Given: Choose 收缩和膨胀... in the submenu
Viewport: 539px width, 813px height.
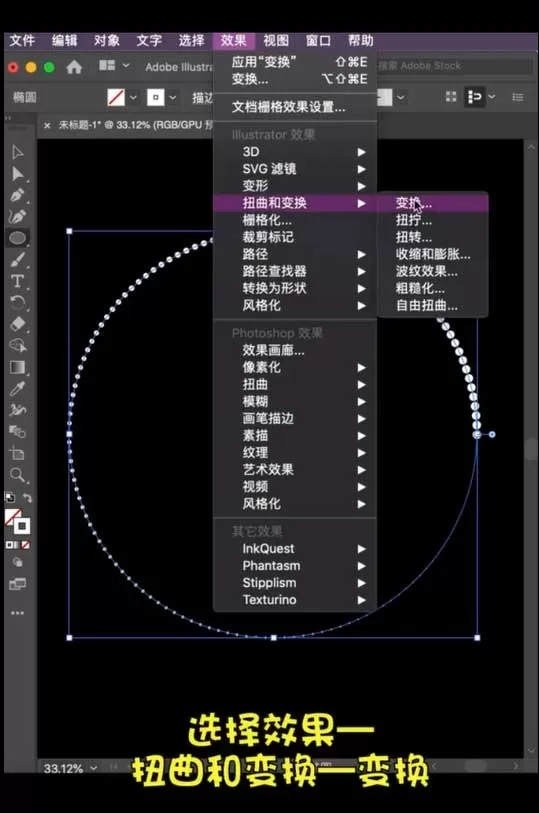Looking at the screenshot, I should (433, 254).
